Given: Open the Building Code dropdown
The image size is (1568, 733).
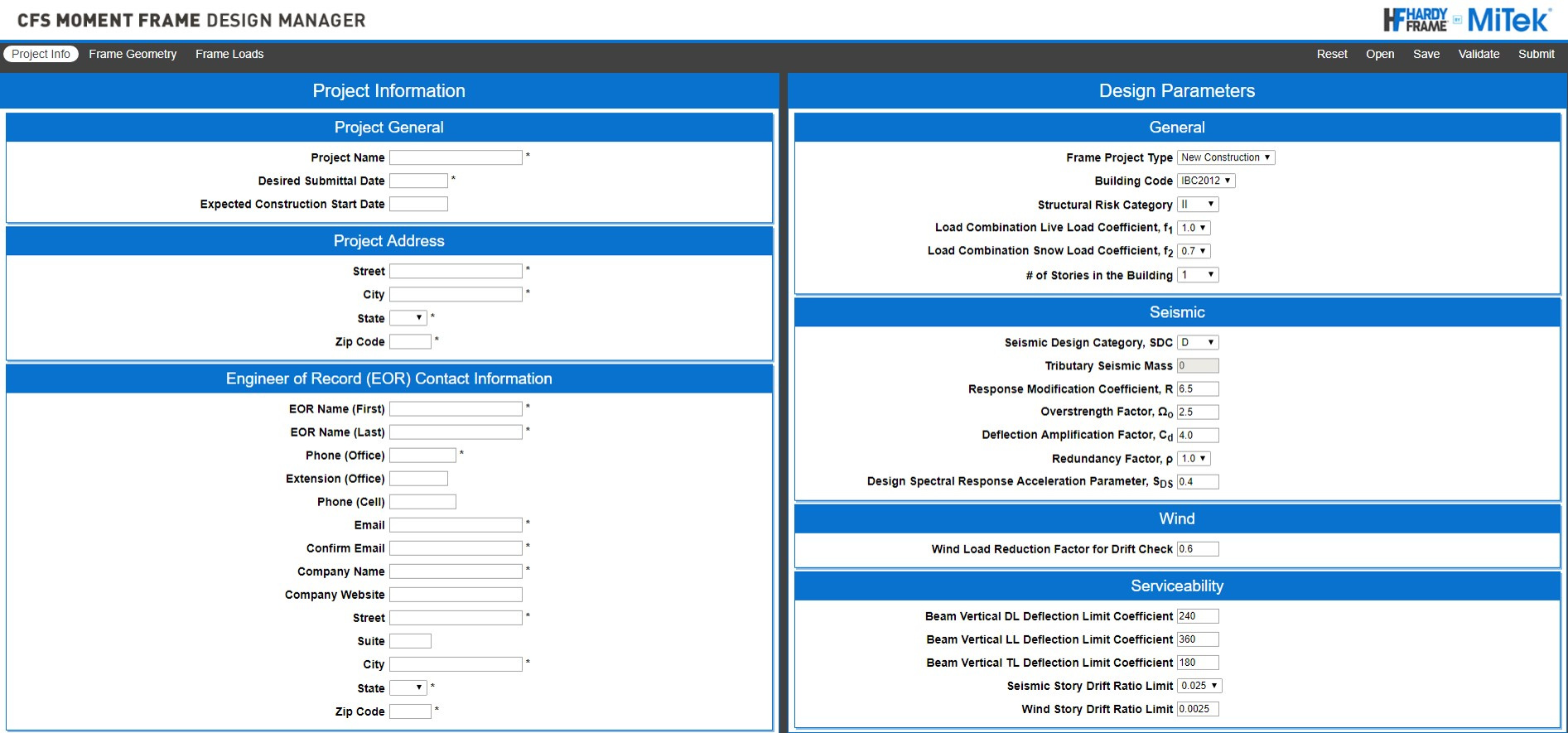Looking at the screenshot, I should tap(1206, 181).
